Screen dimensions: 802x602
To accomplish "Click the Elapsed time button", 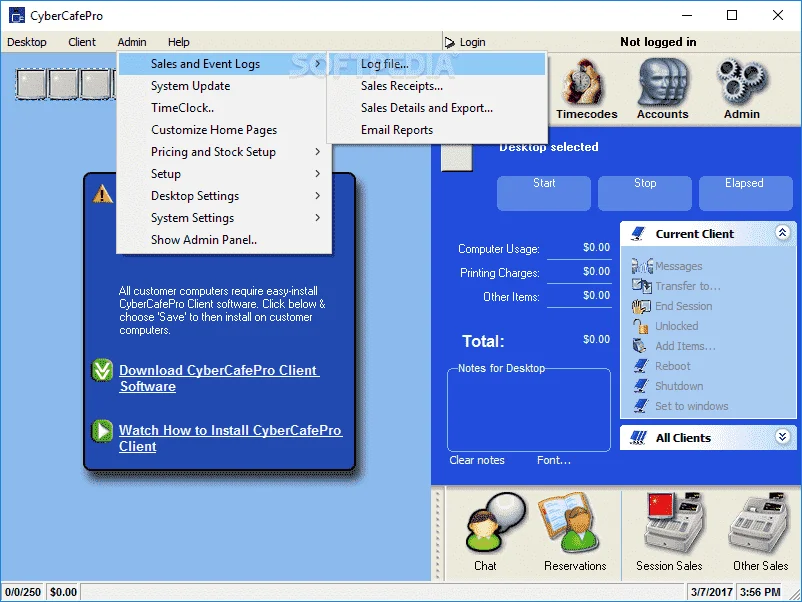I will pyautogui.click(x=745, y=193).
